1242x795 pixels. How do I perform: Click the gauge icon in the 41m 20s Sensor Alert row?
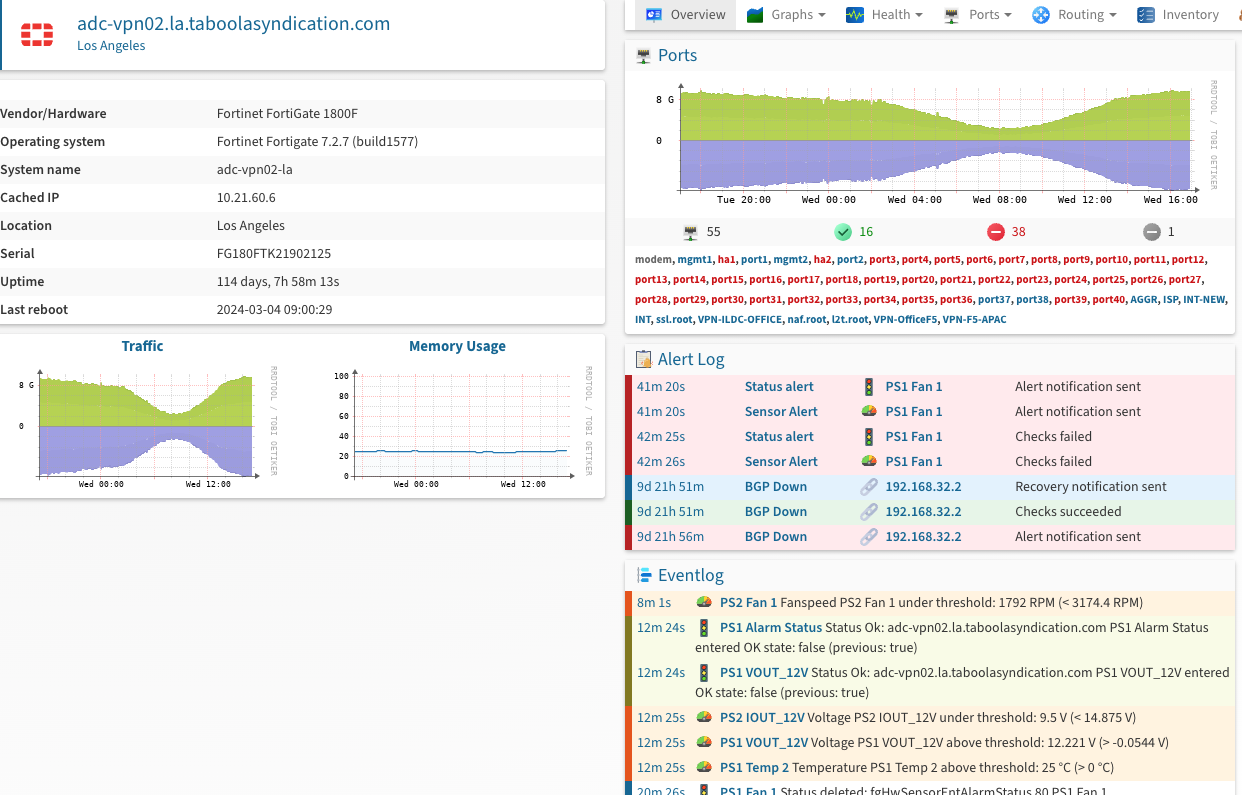click(x=868, y=411)
